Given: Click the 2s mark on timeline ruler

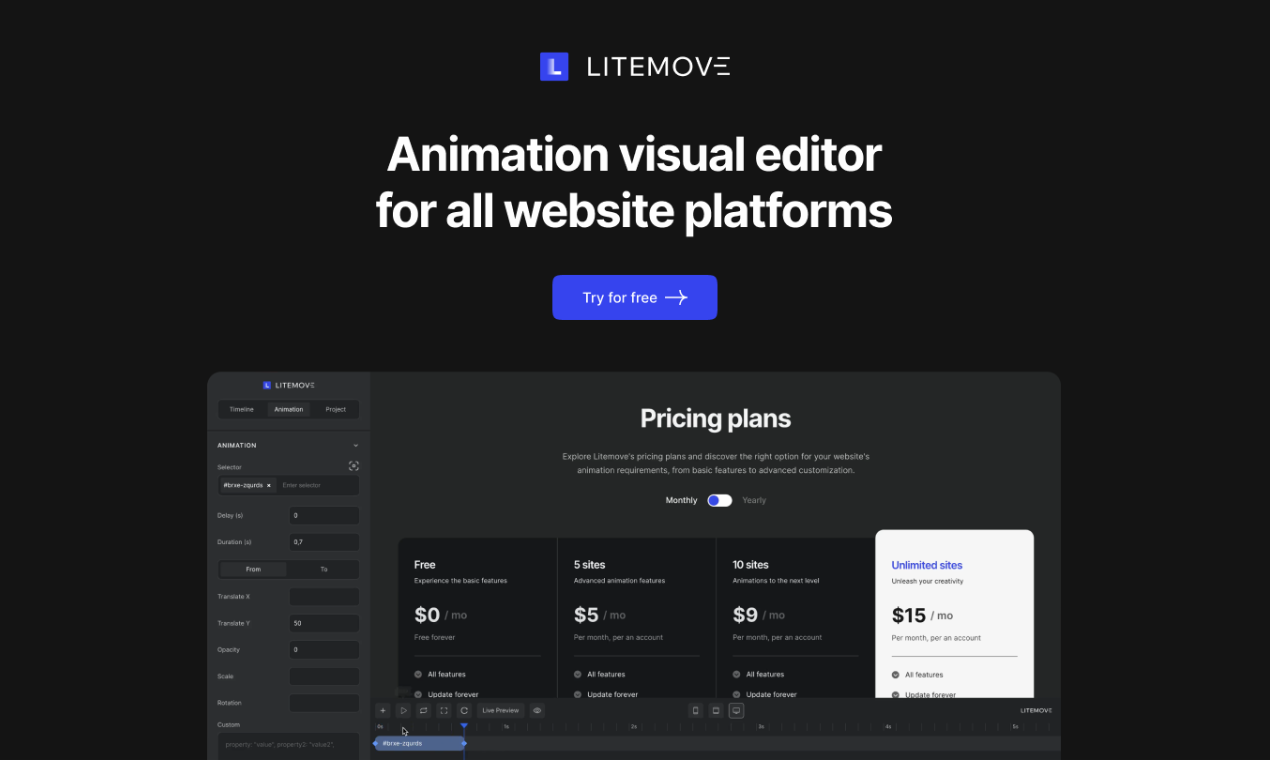Looking at the screenshot, I should [x=634, y=727].
